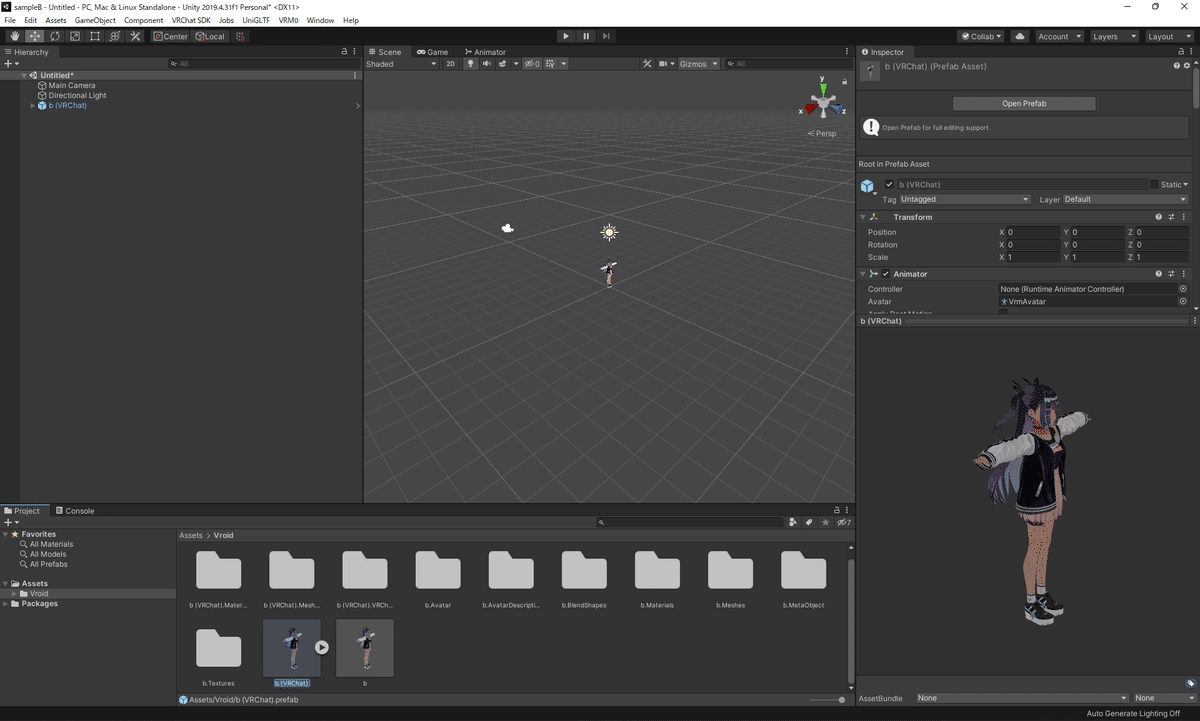
Task: Select Main Camera in Hierarchy
Action: tap(72, 86)
